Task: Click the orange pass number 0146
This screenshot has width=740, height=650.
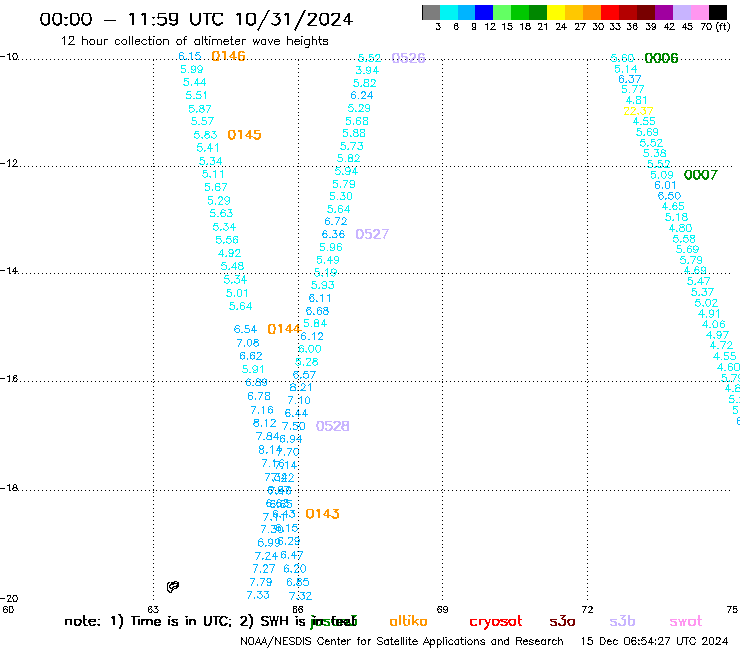Action: 228,56
